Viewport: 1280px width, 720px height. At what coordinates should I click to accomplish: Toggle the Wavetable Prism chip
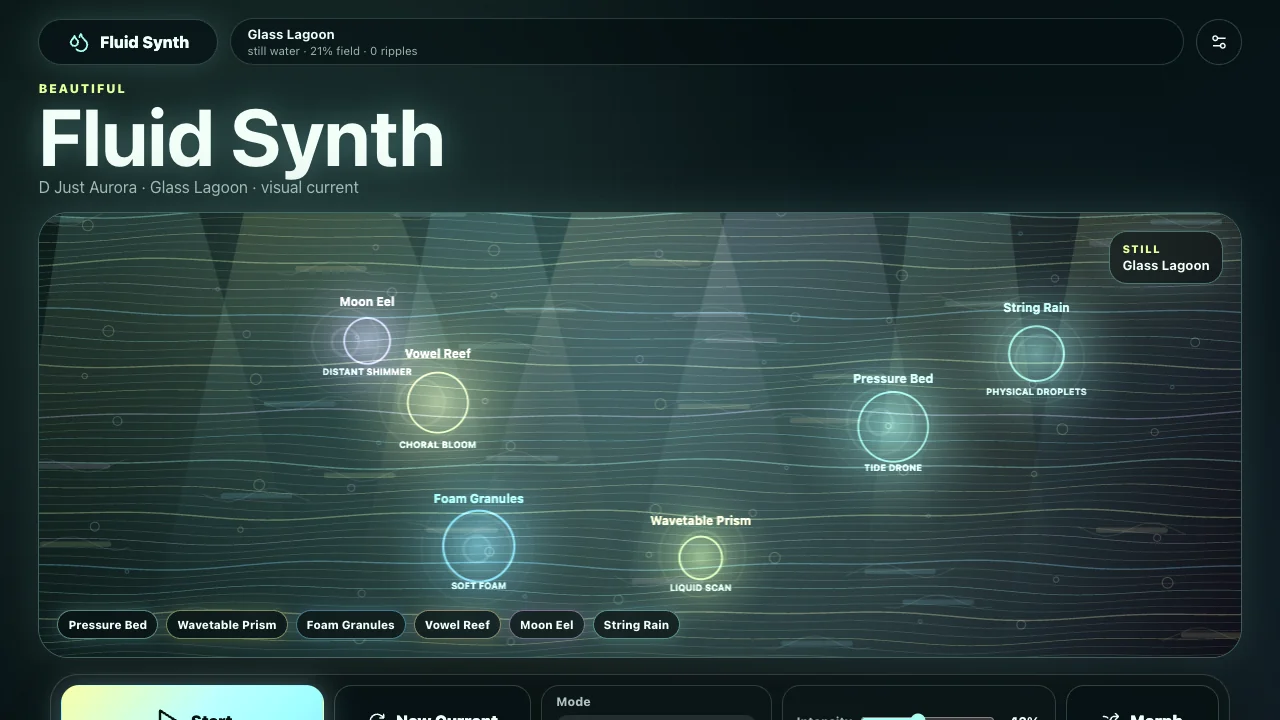[227, 625]
